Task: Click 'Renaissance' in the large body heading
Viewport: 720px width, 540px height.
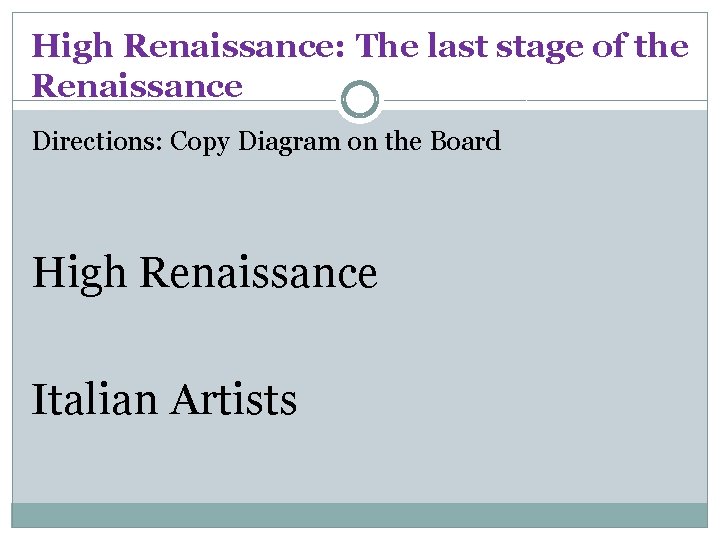Action: tap(258, 272)
